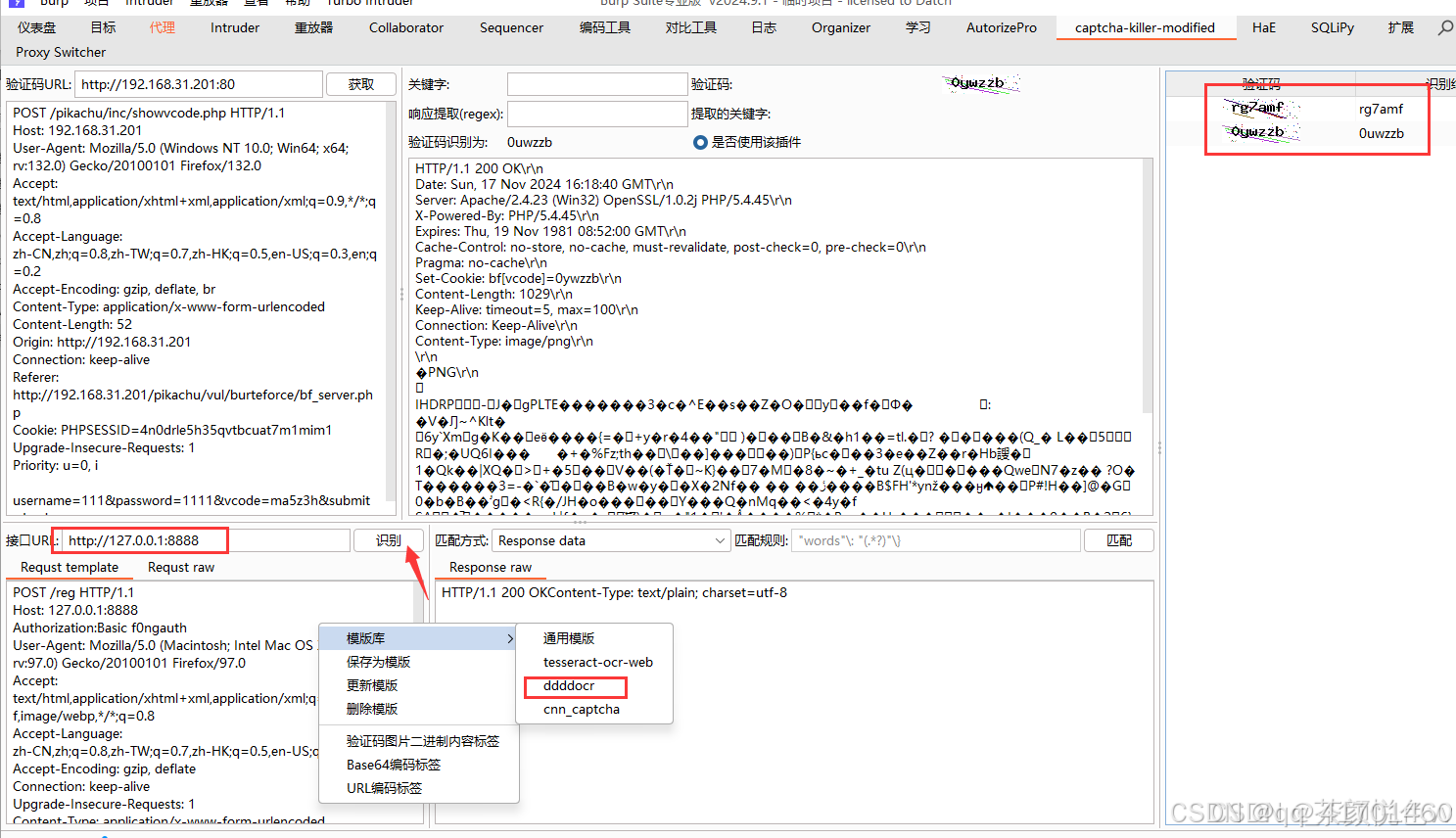Screen dimensions: 1456x838
Task: Click the 获取 button
Action: 361,84
